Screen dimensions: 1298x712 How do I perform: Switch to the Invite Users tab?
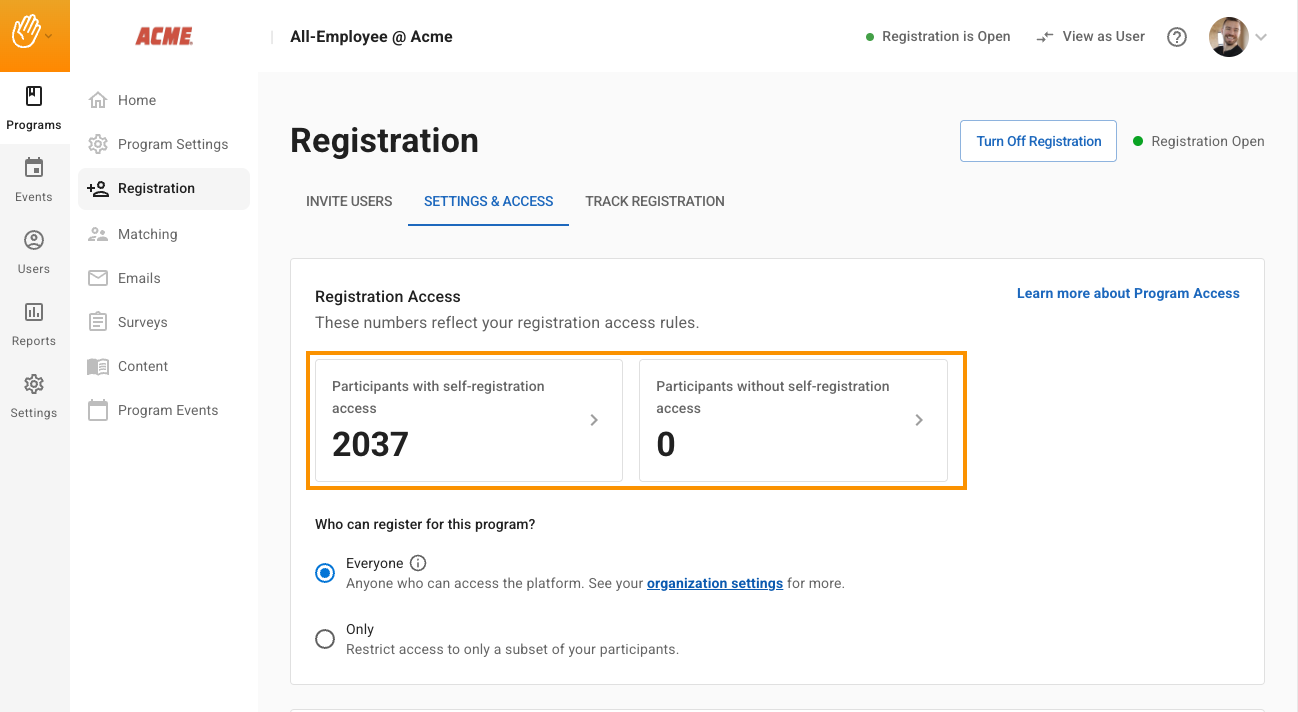point(349,201)
